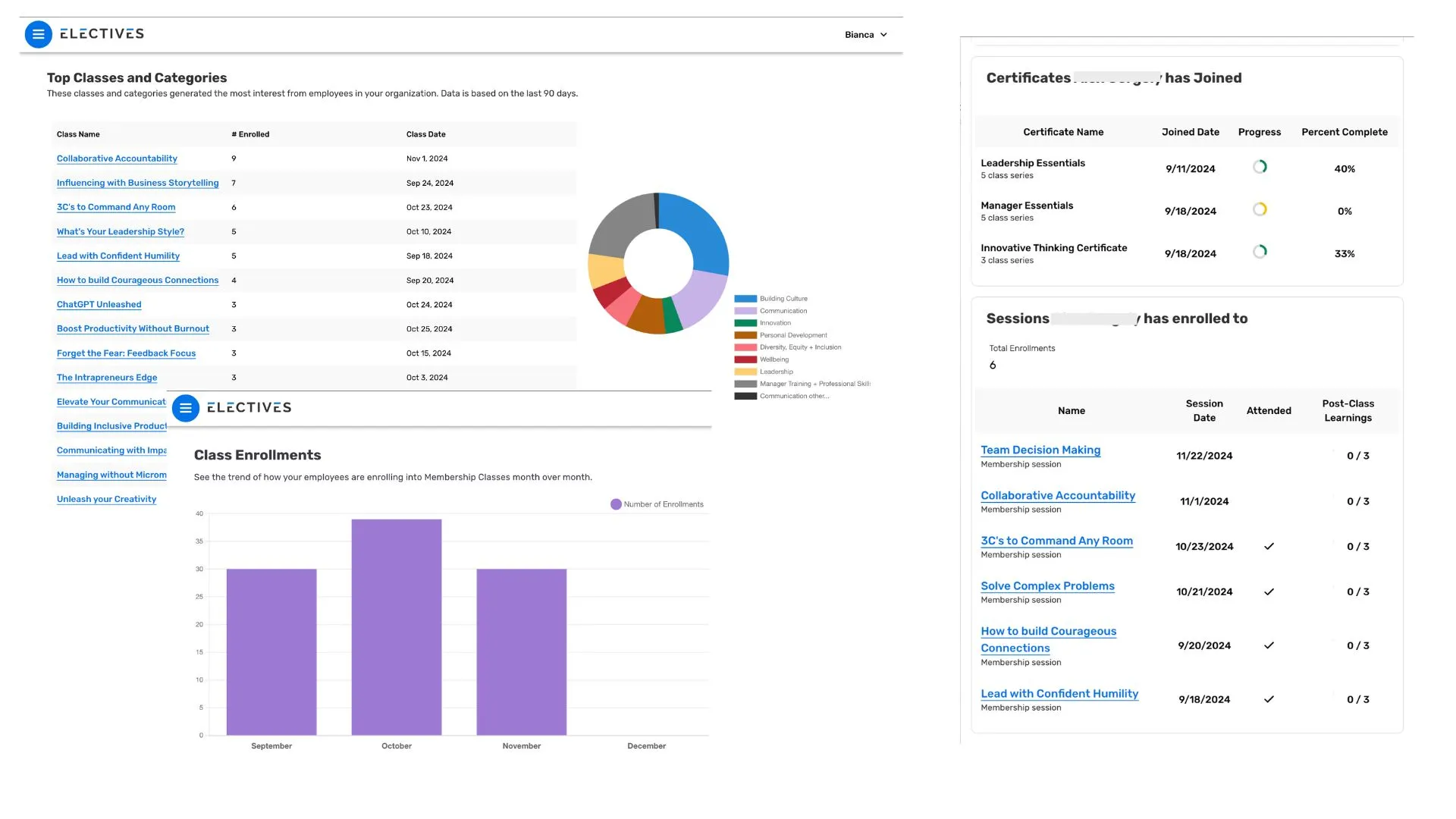Viewport: 1456px width, 819px height.
Task: Click the November enrollments bar
Action: tap(522, 652)
